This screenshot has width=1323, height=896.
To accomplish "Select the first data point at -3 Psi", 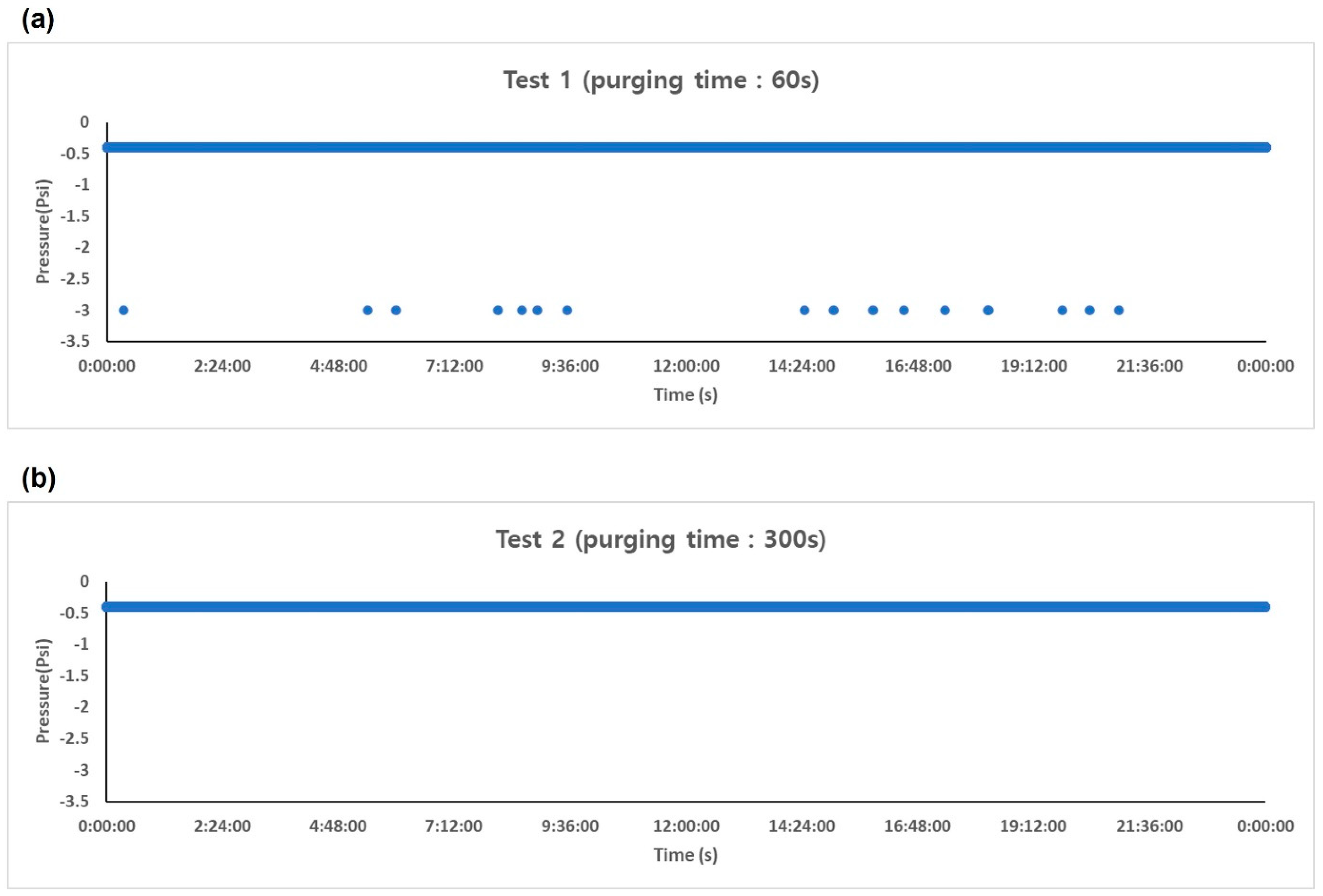I will click(124, 310).
